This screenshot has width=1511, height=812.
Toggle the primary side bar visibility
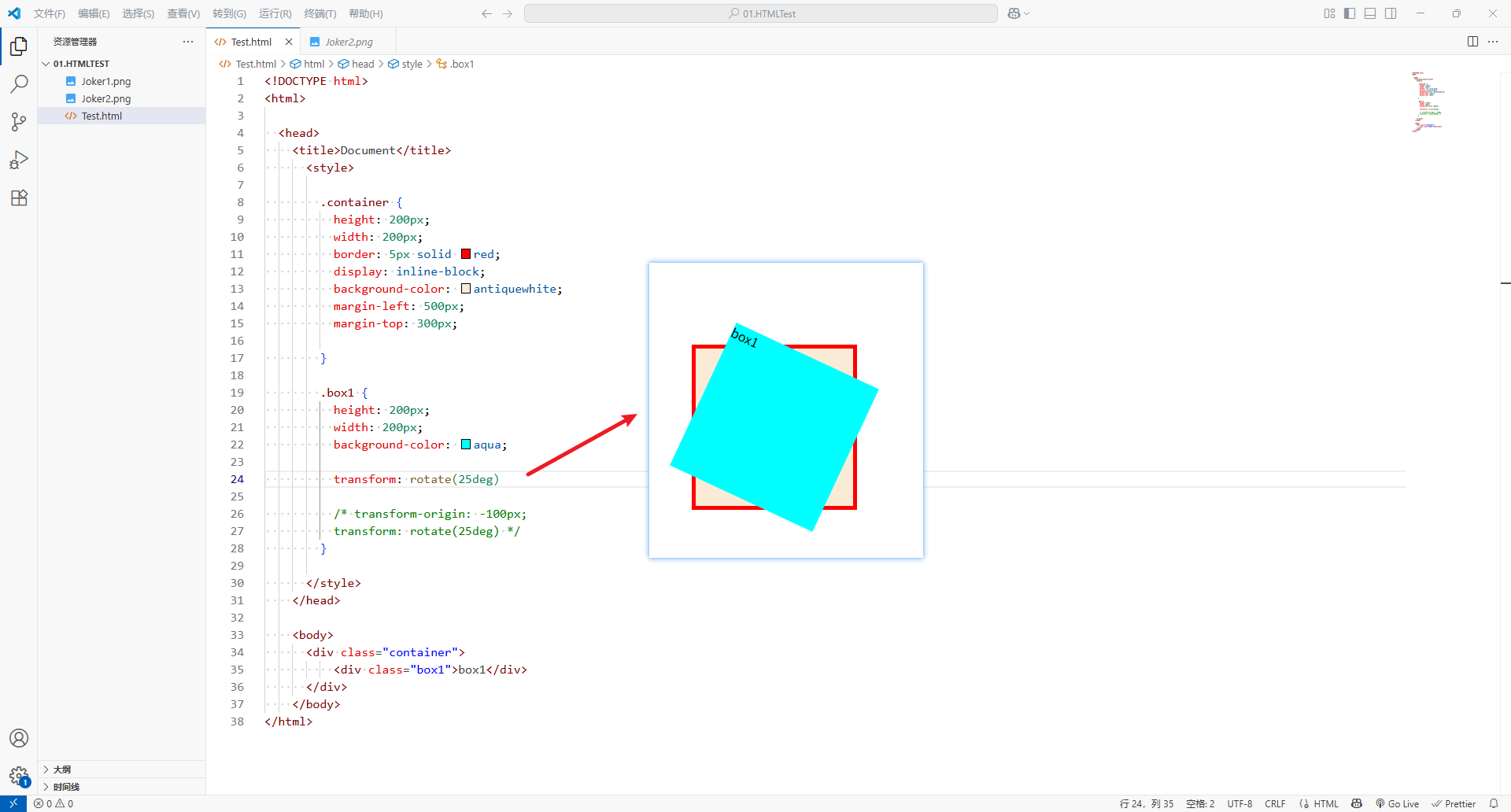1350,13
